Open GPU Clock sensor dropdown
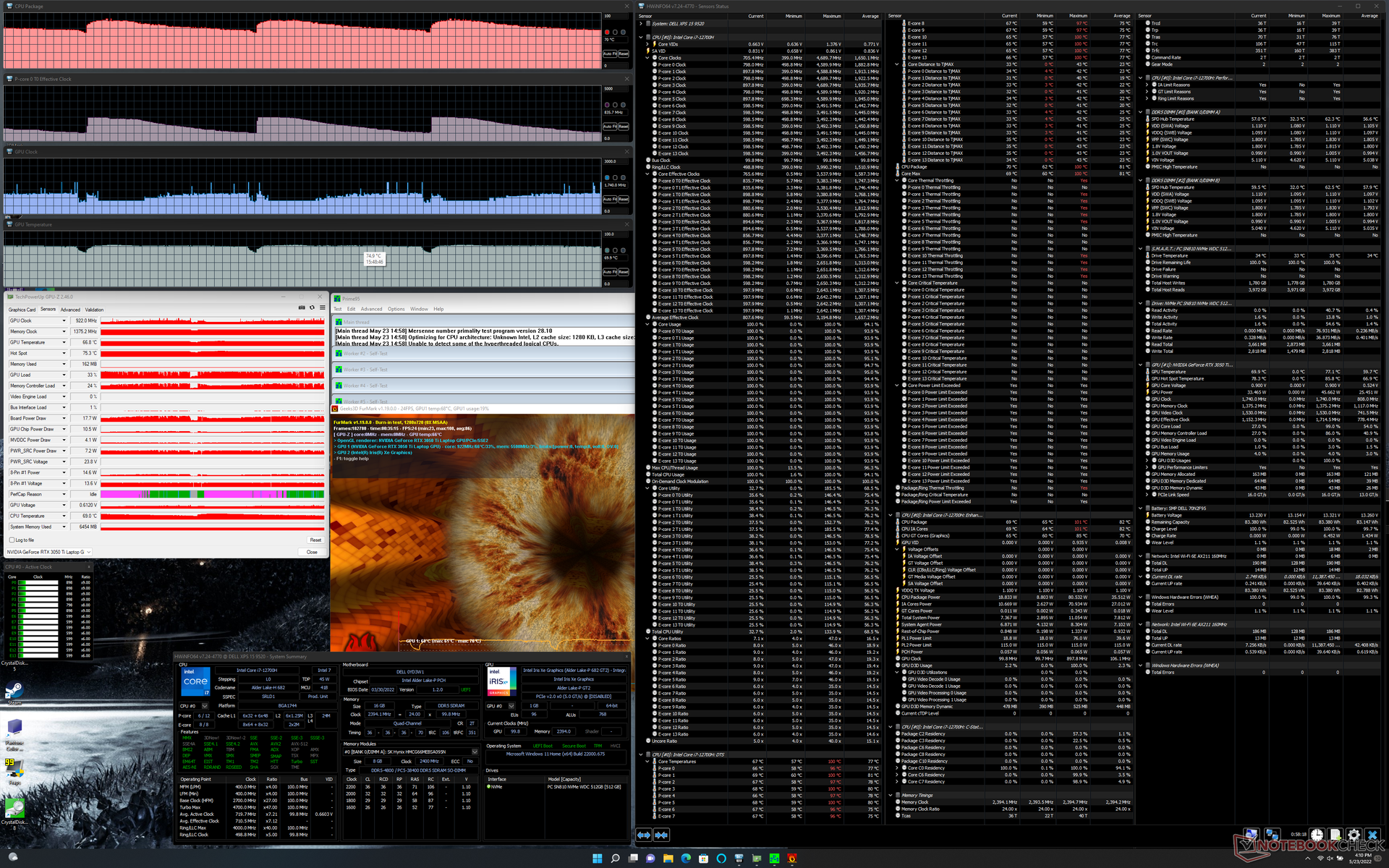Image resolution: width=1389 pixels, height=868 pixels. coord(64,320)
